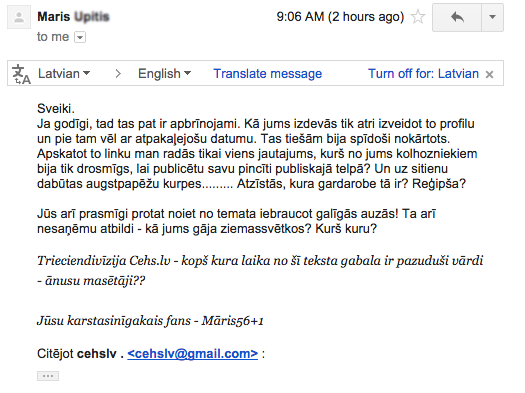Click the translate language icon
525x393 pixels.
[21, 74]
